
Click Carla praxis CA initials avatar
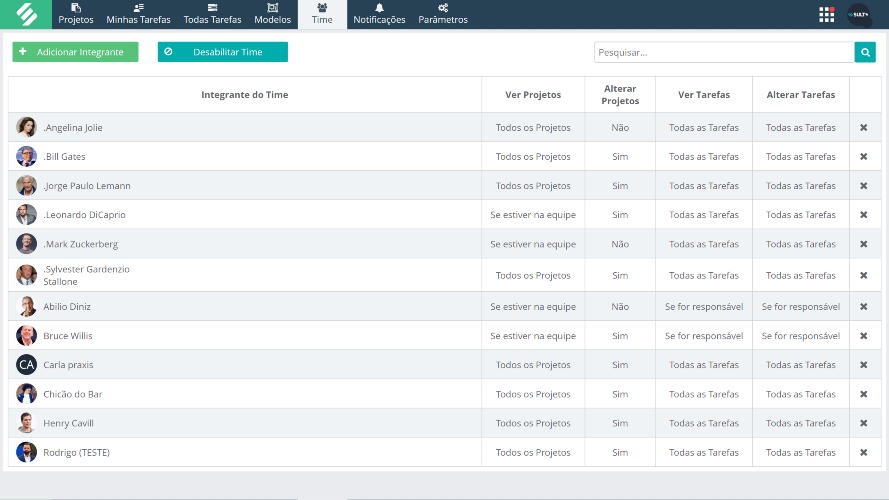[26, 365]
